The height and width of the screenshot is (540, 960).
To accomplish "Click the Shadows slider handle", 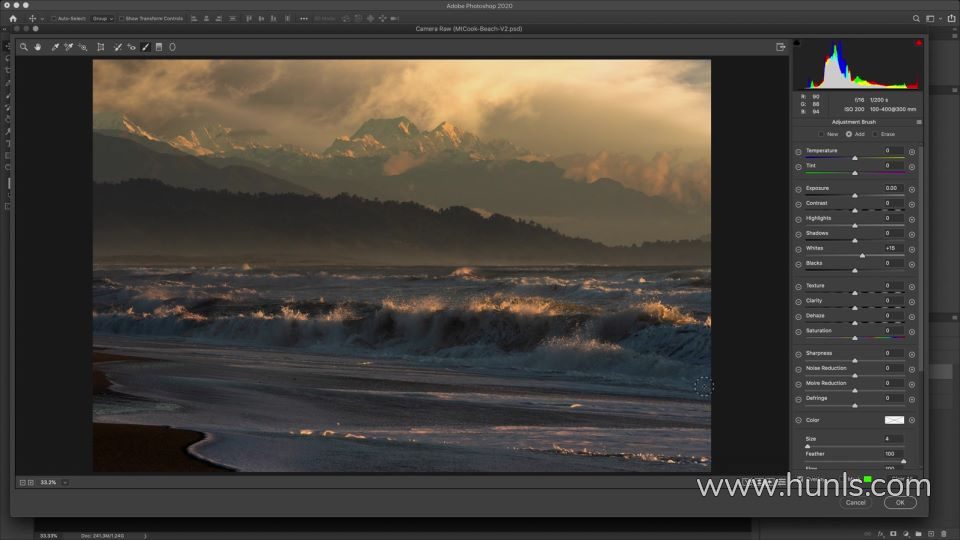I will (x=855, y=240).
